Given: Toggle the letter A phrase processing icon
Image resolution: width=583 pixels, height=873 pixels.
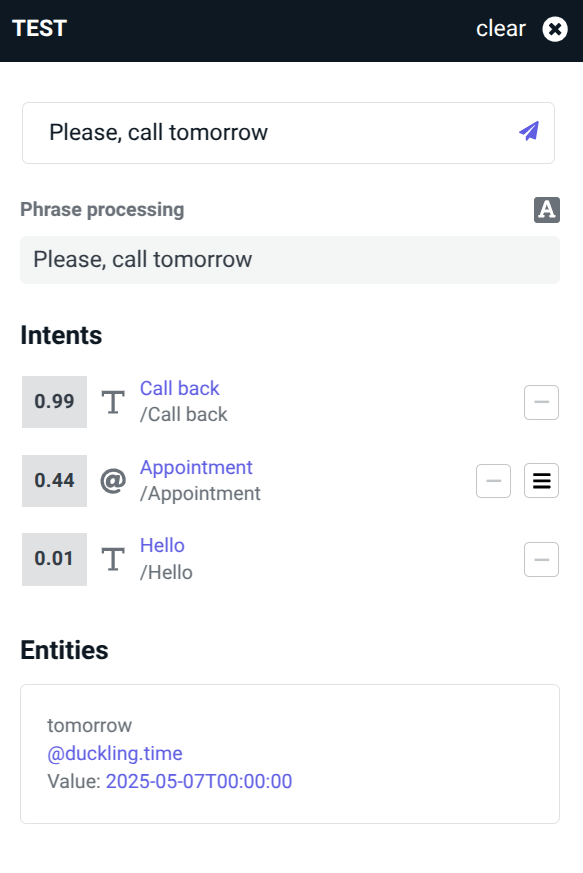Looking at the screenshot, I should 547,210.
